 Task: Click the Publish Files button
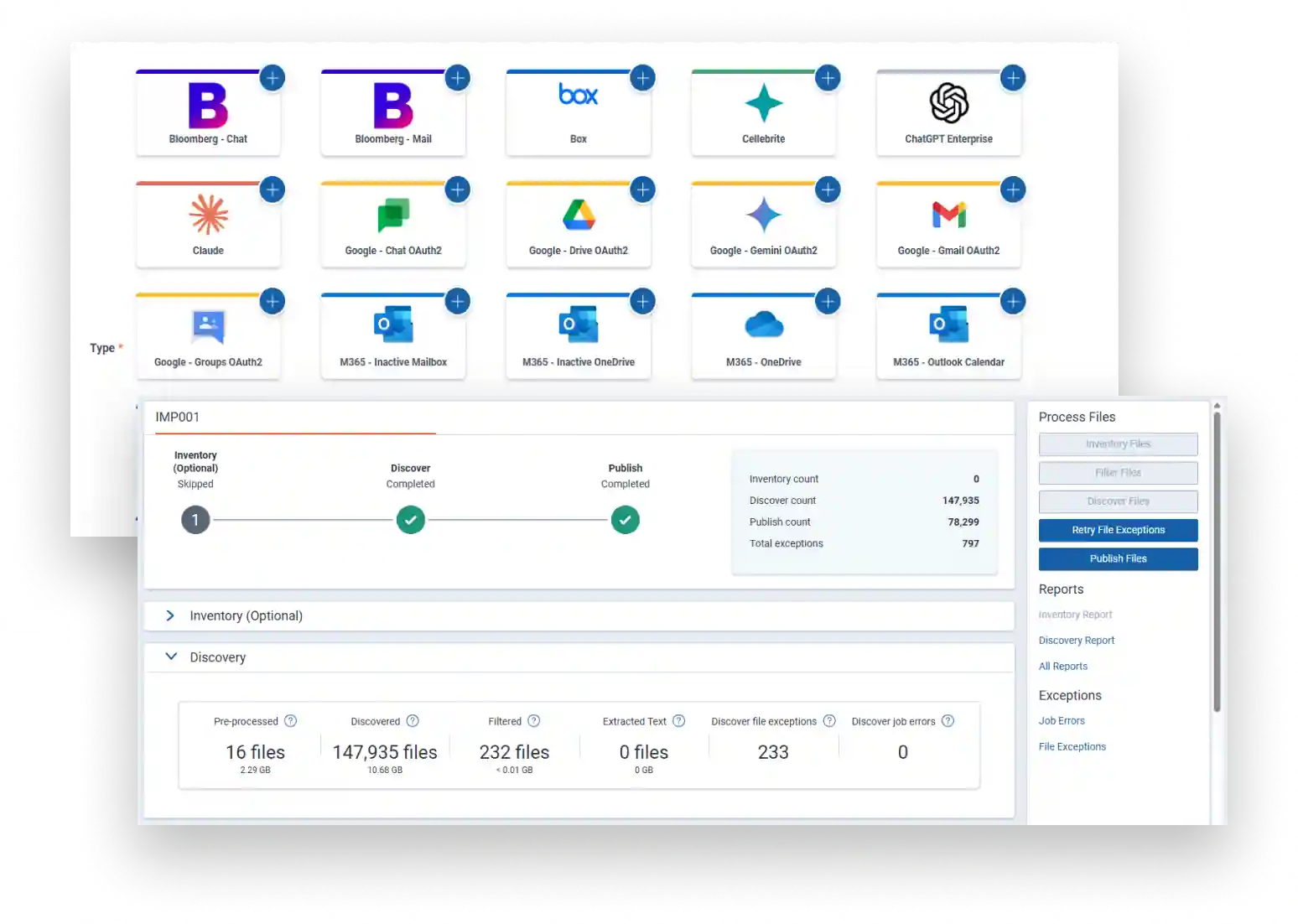click(x=1119, y=558)
